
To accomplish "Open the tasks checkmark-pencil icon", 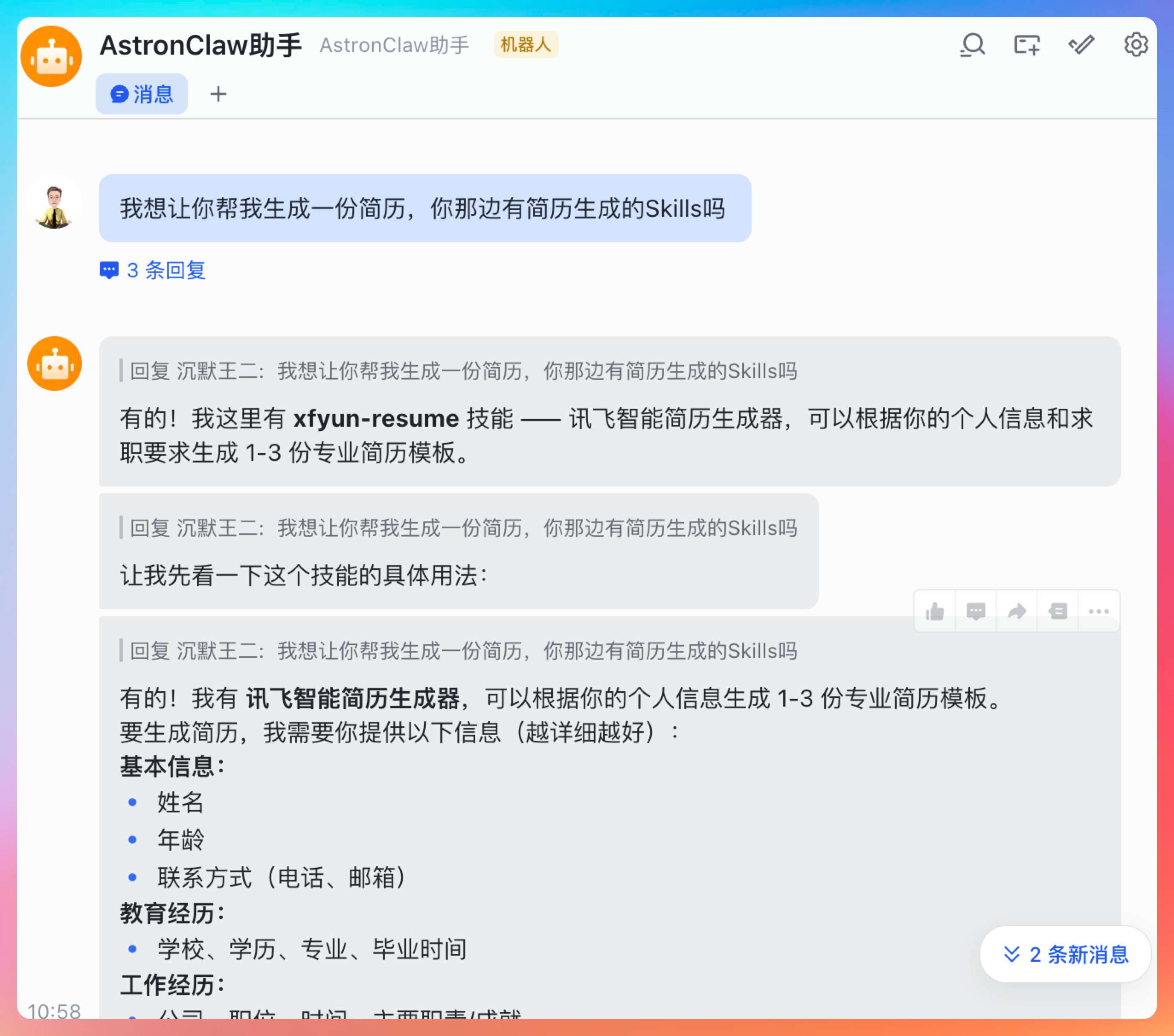I will (1081, 45).
